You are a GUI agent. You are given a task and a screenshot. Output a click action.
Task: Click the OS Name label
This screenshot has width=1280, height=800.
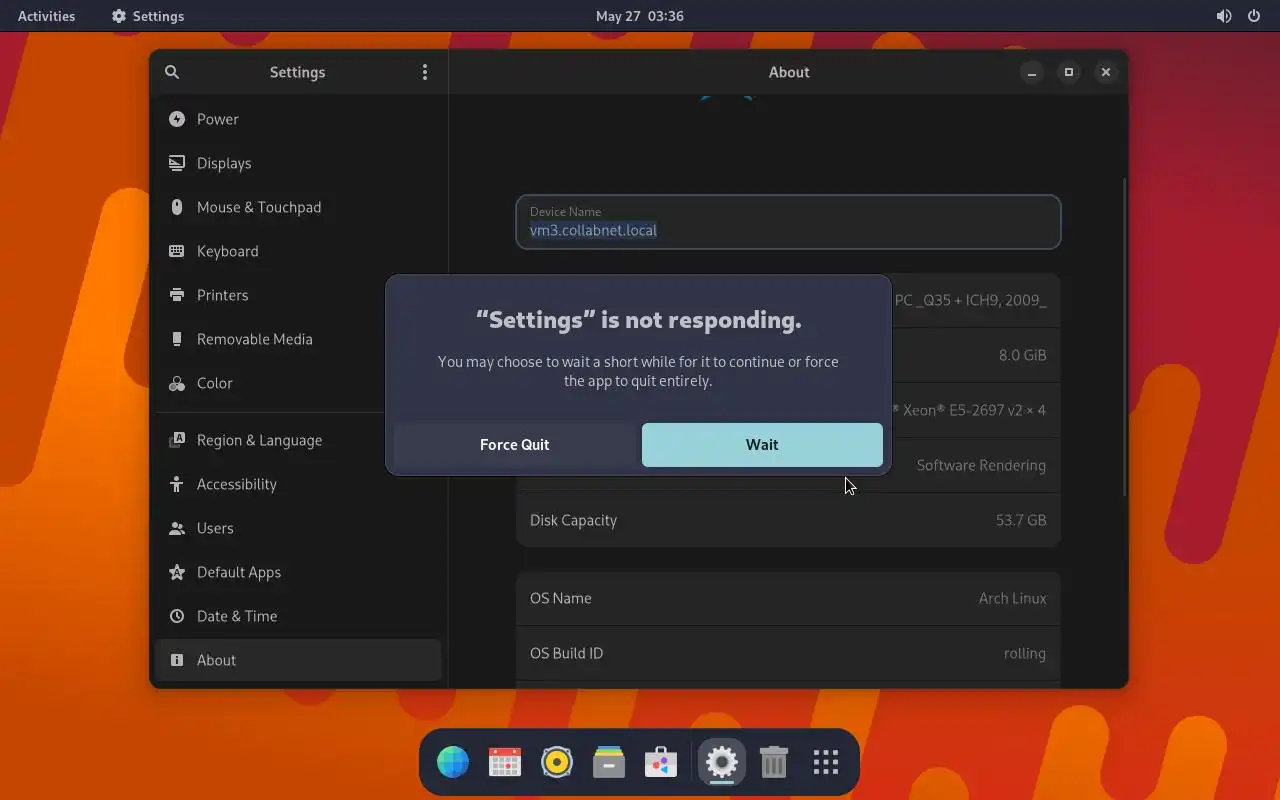[560, 598]
